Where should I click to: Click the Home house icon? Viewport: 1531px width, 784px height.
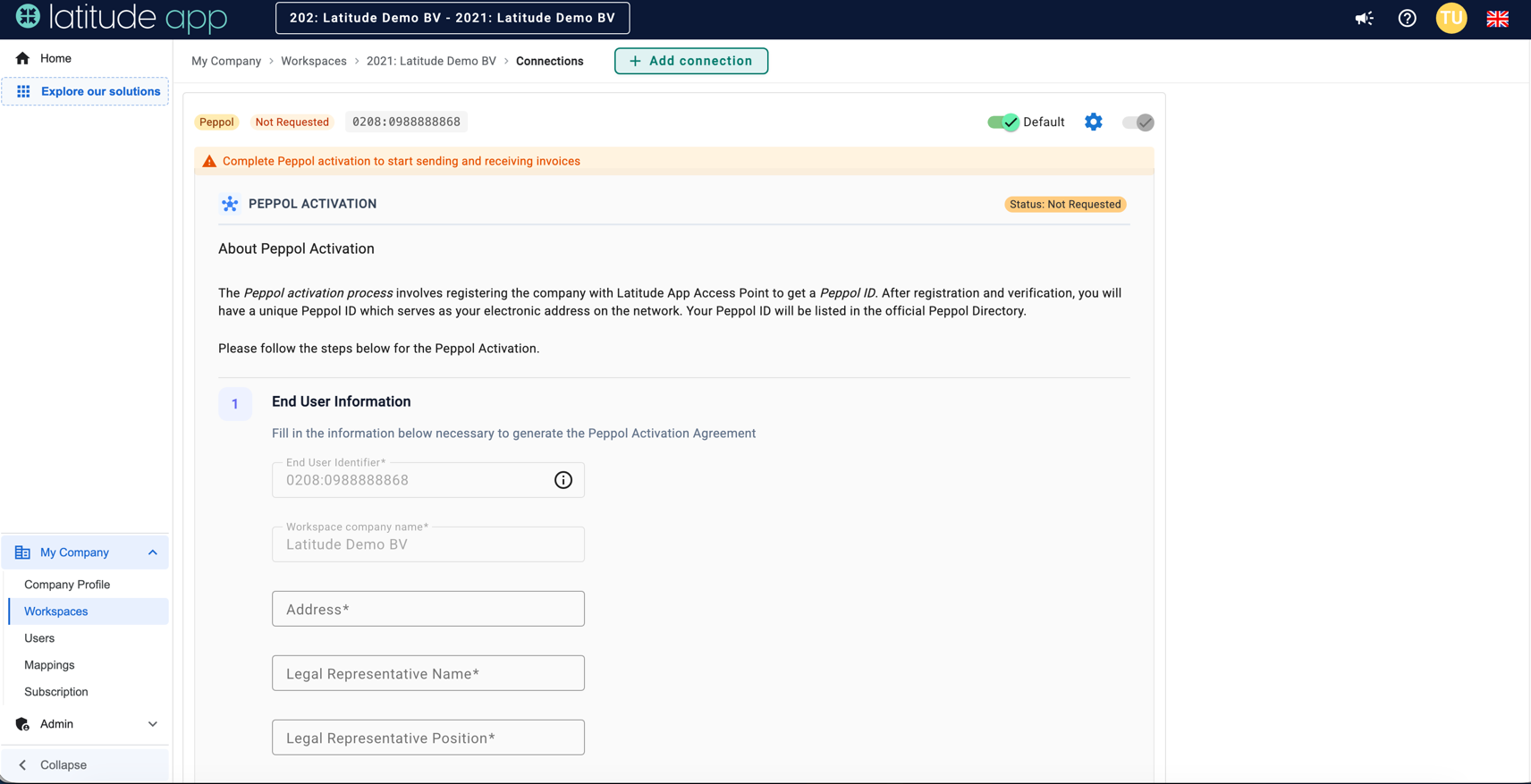[x=22, y=58]
